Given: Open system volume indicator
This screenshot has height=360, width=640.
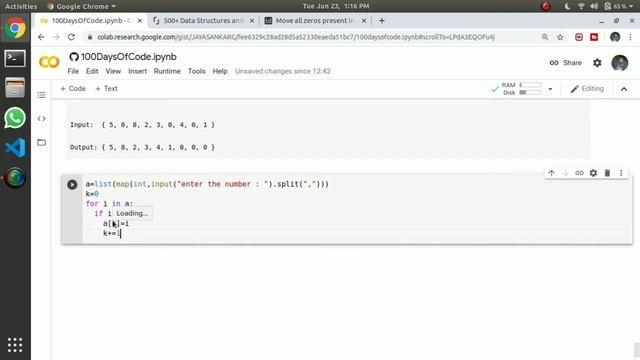Looking at the screenshot, I should pyautogui.click(x=594, y=6).
